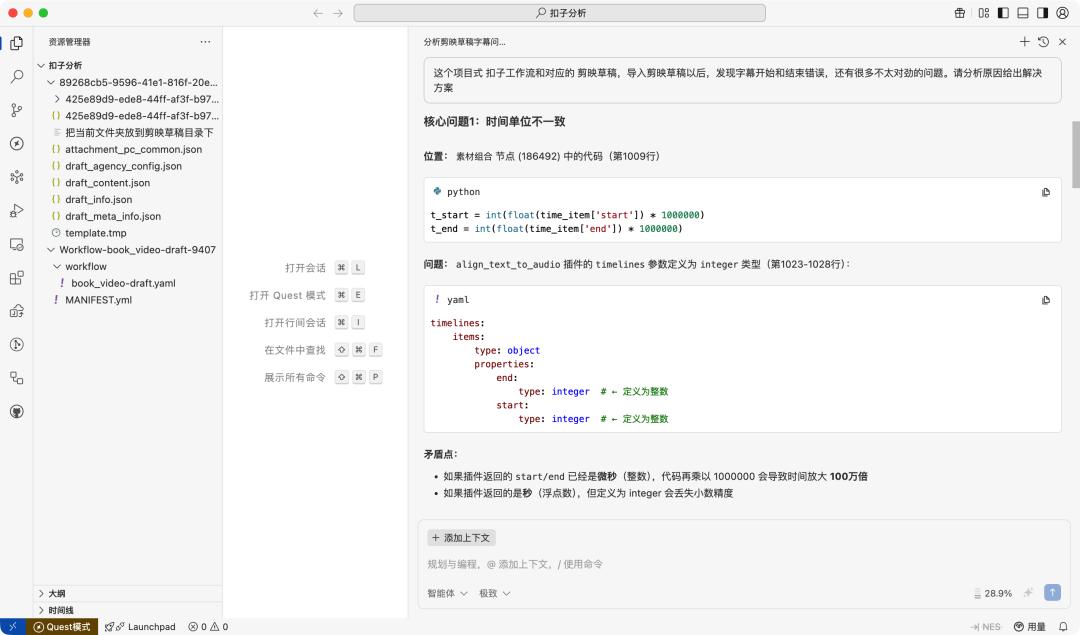1080x635 pixels.
Task: Start a new chat with the plus icon
Action: tap(1024, 42)
